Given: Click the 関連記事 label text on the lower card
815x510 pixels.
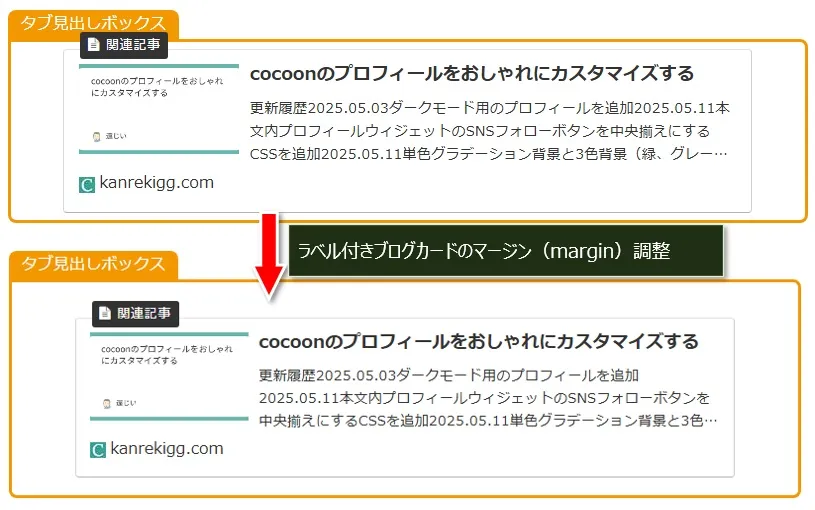Looking at the screenshot, I should [x=144, y=313].
